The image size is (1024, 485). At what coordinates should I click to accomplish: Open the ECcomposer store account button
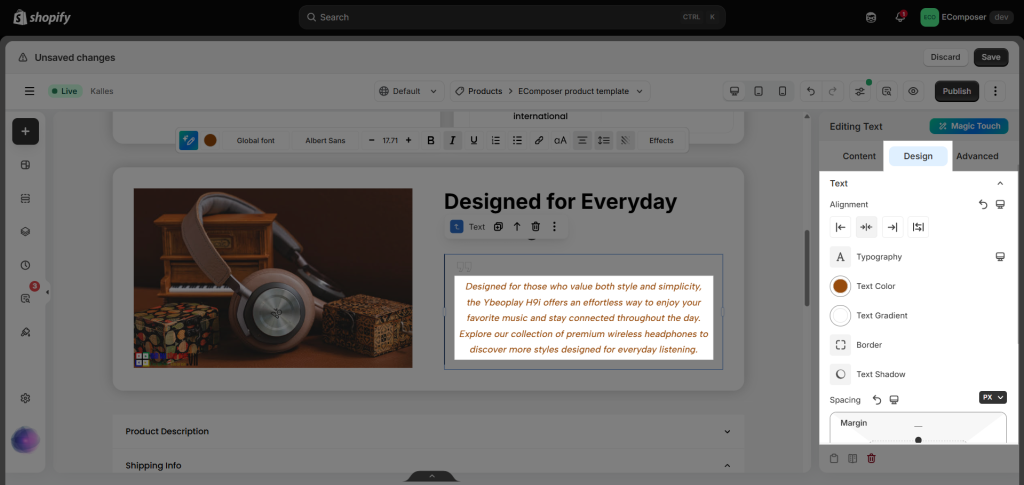(967, 17)
